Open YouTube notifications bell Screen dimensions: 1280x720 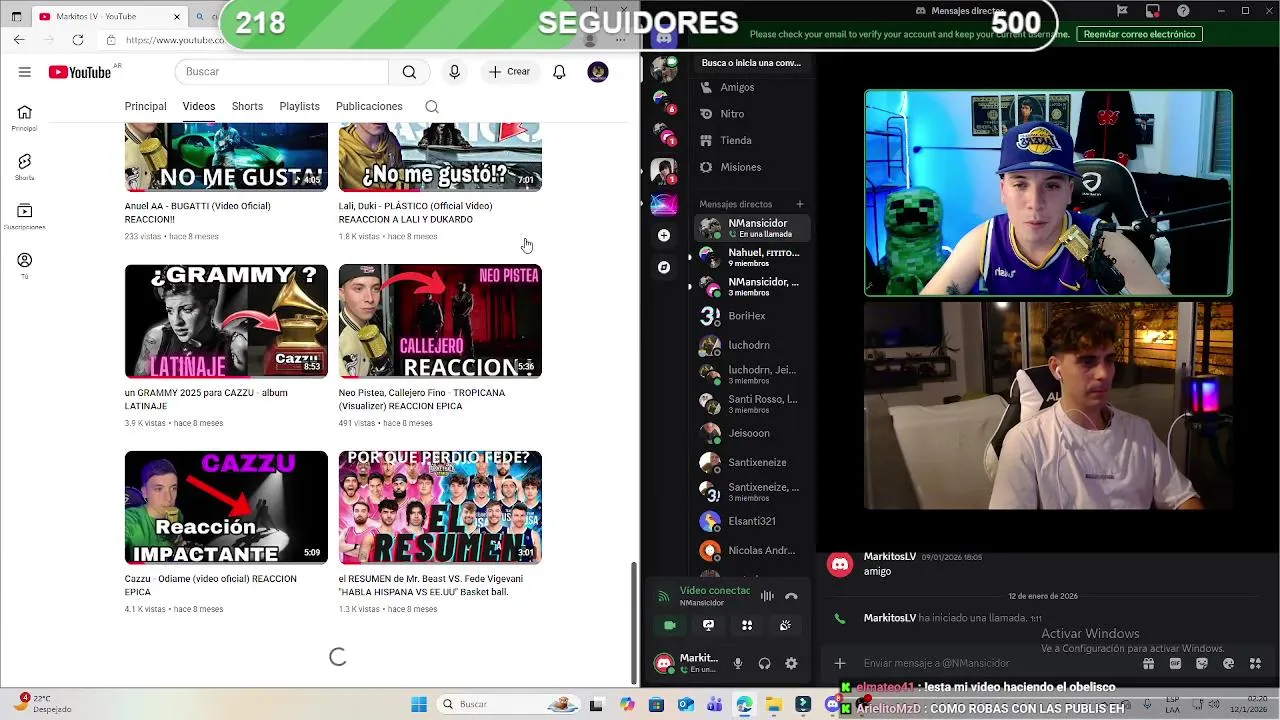coord(559,72)
